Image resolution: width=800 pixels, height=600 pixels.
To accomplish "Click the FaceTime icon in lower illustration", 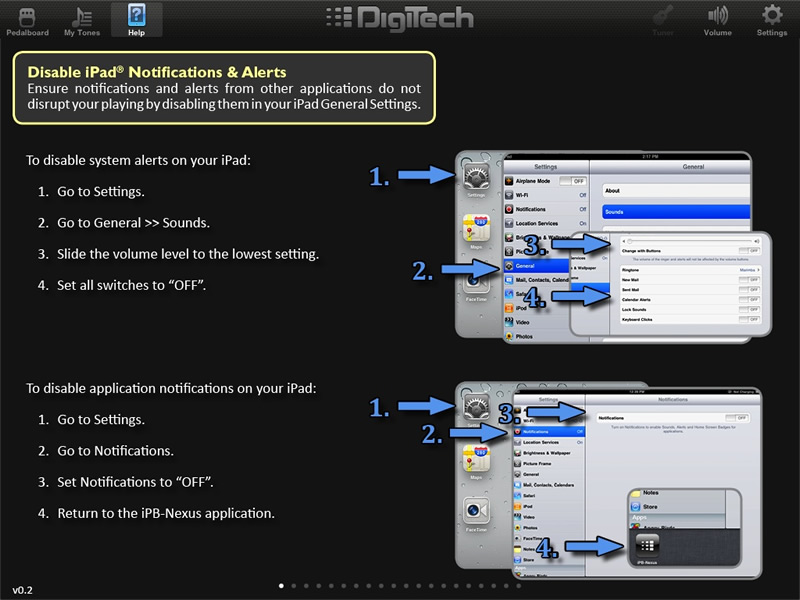I will tap(476, 510).
